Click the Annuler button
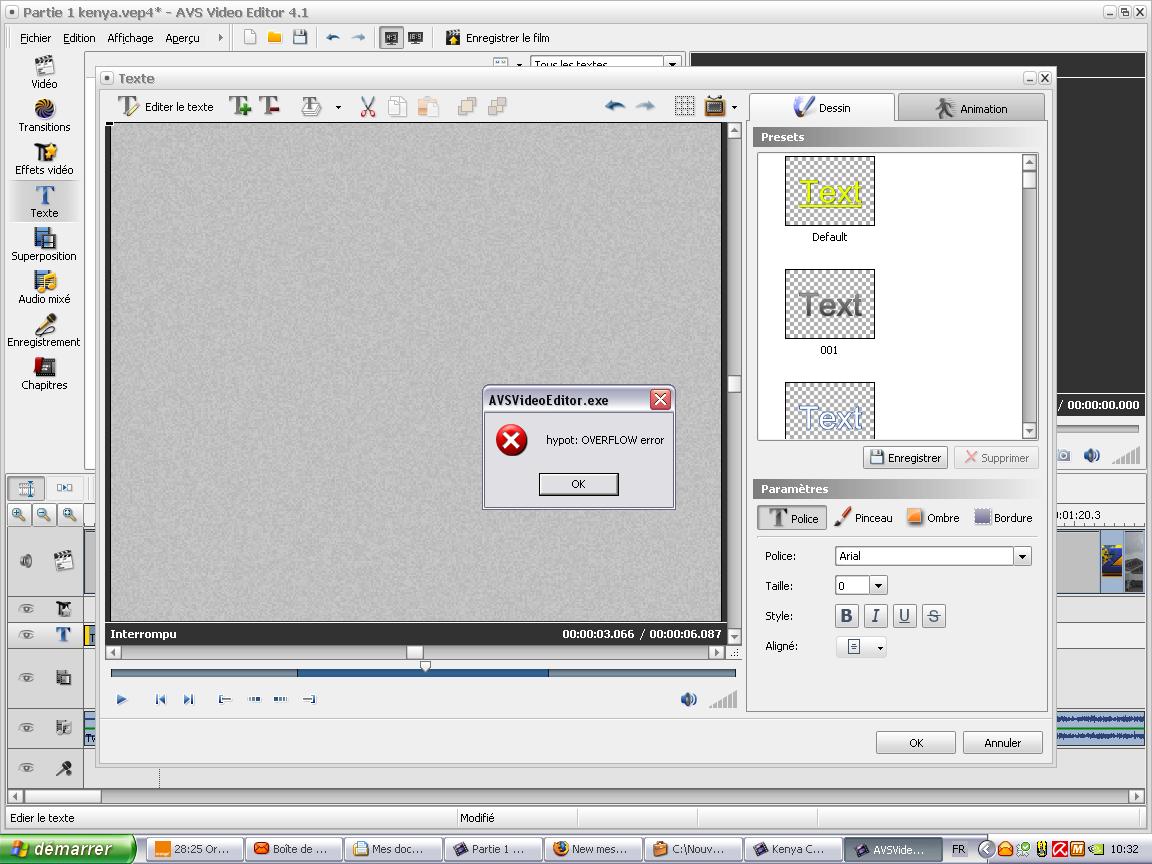1152x864 pixels. (x=1002, y=743)
